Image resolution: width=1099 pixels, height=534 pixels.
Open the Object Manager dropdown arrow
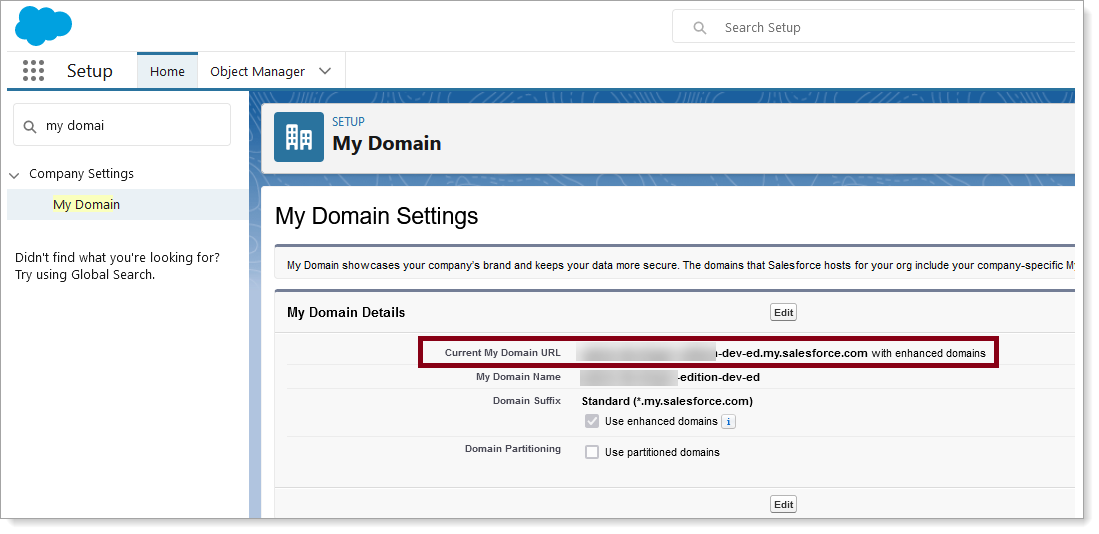[x=325, y=71]
